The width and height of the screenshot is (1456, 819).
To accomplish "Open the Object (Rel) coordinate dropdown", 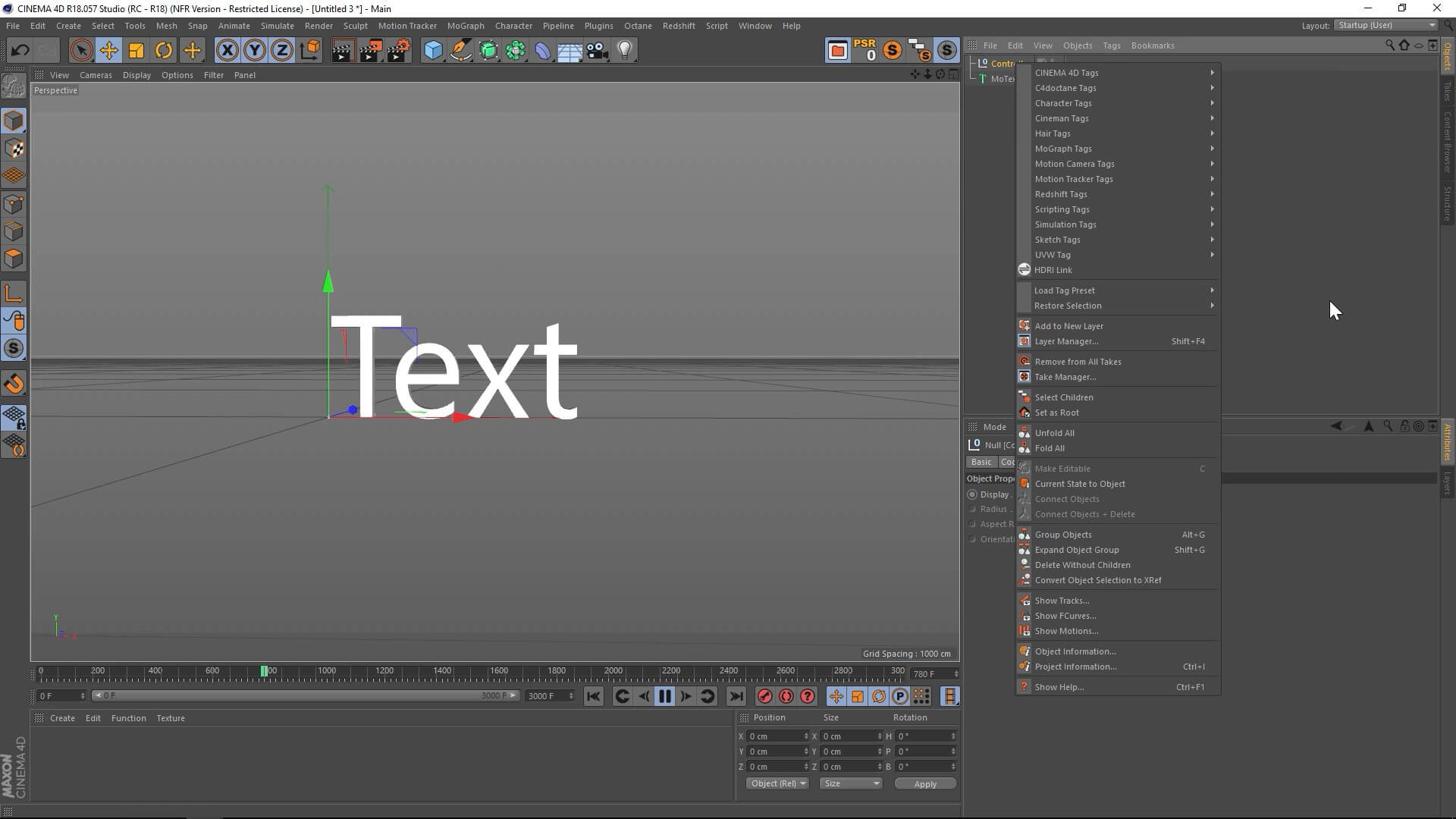I will click(777, 783).
